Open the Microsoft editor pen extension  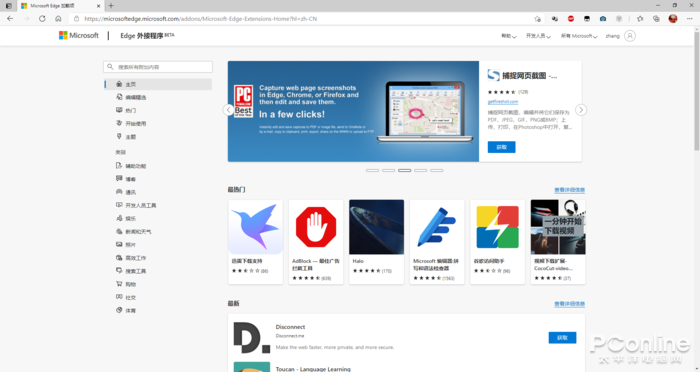coord(437,242)
